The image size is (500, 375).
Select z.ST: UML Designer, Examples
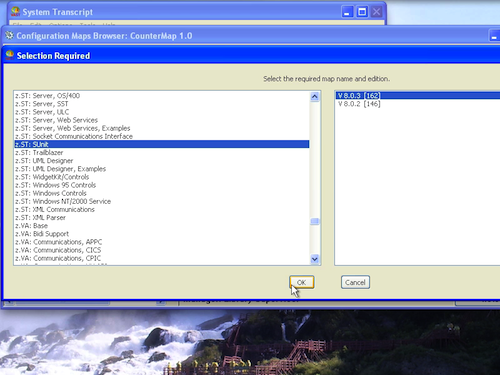(x=162, y=169)
